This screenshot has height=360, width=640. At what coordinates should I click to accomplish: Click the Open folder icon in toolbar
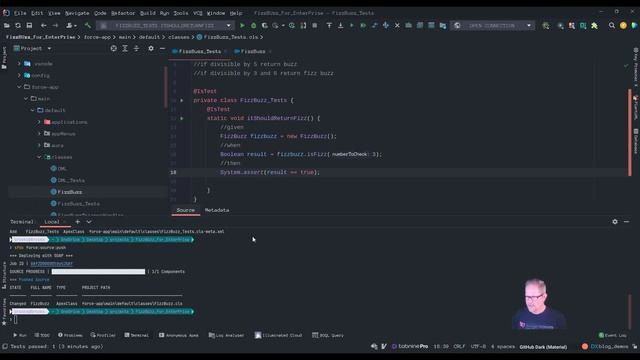pos(7,25)
